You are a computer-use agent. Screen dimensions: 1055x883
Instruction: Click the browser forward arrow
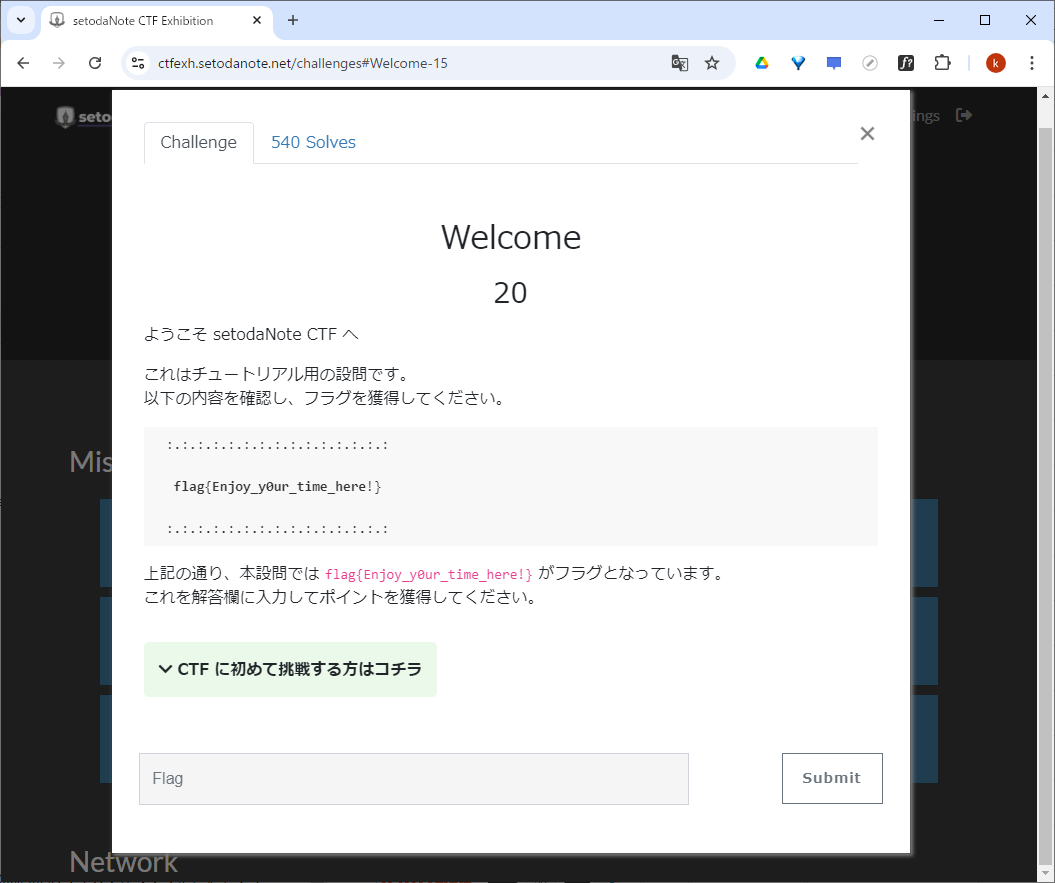59,63
